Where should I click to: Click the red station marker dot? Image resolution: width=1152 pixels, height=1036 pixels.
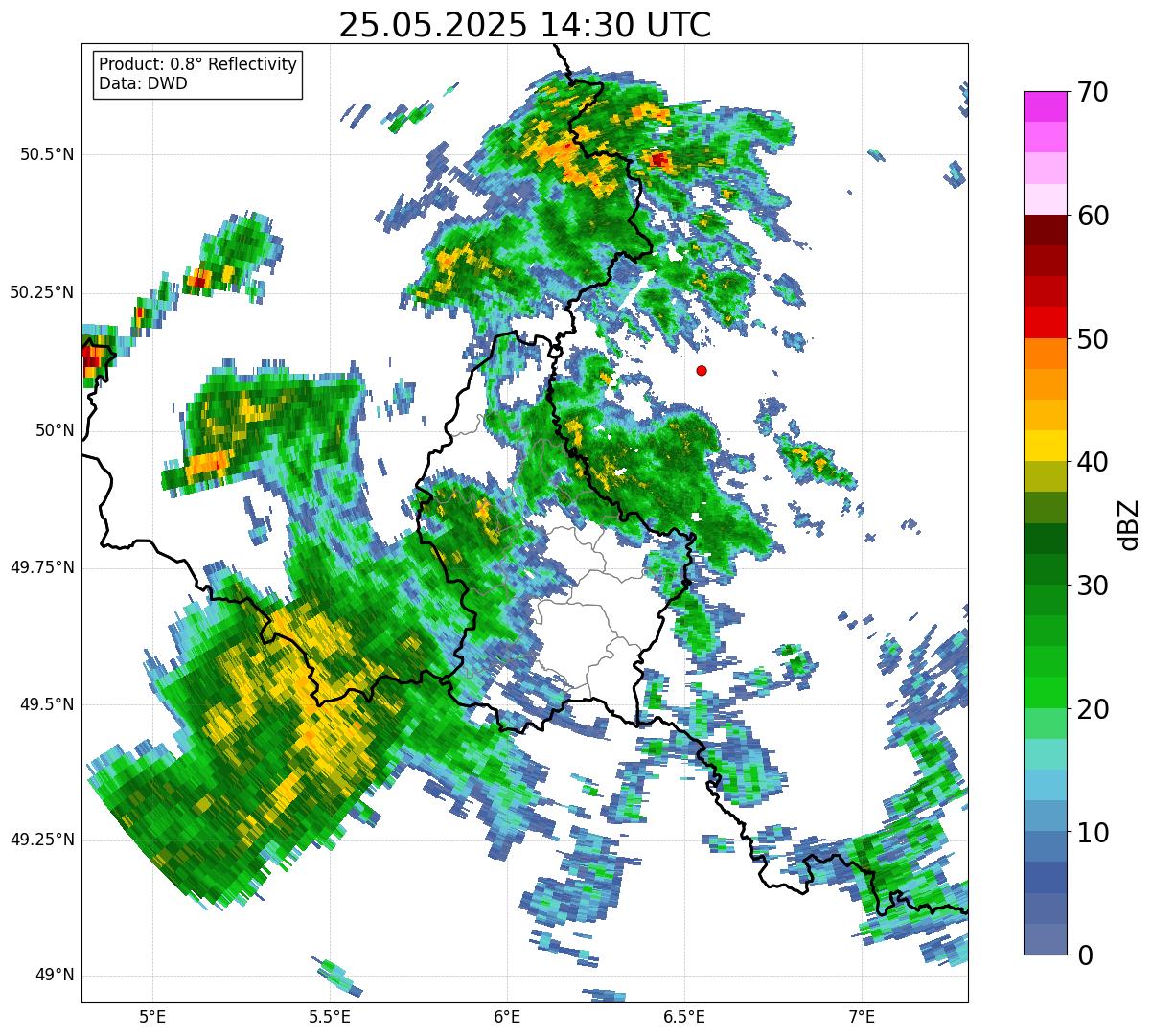tap(702, 370)
